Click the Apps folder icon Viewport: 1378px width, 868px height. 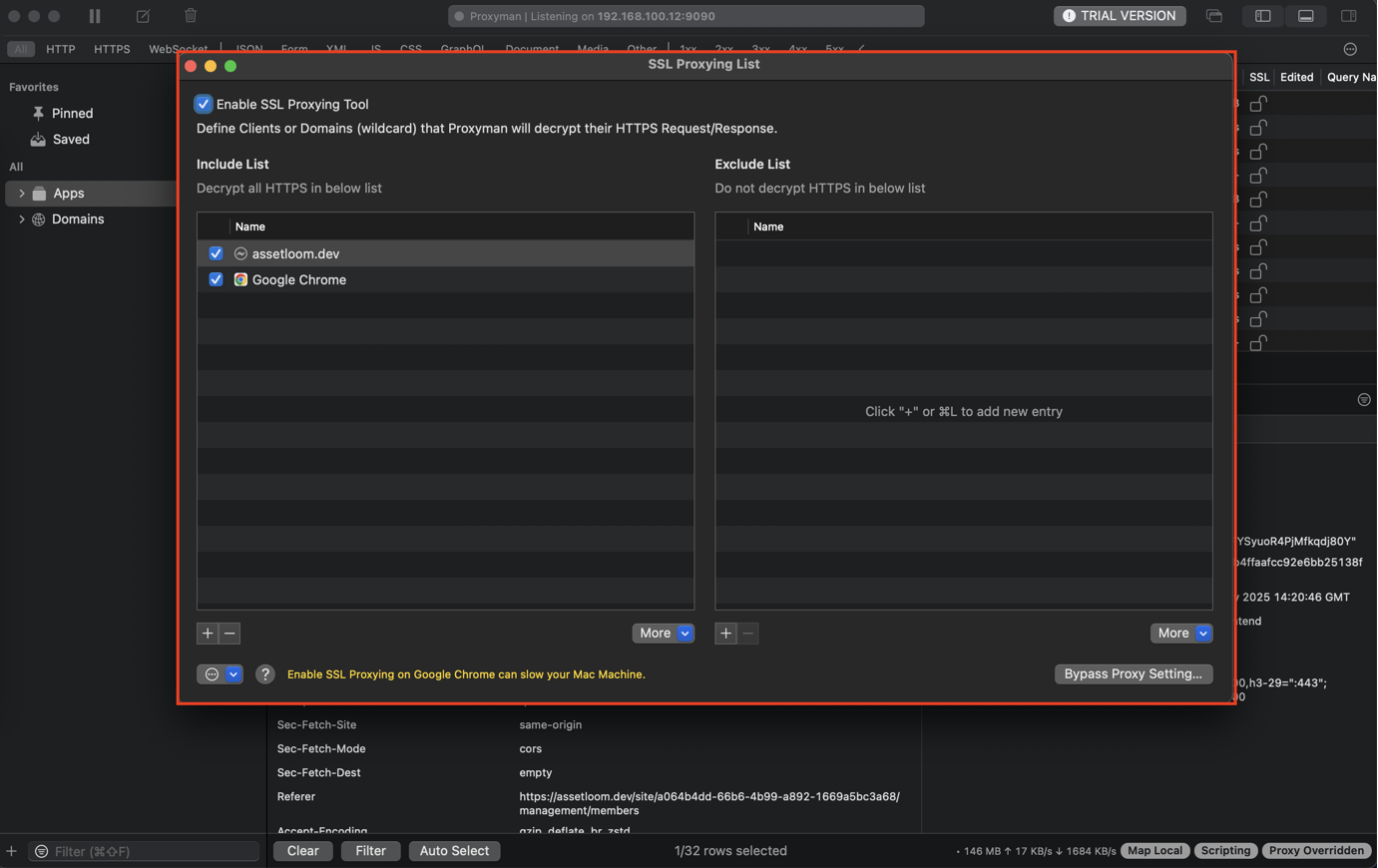pyautogui.click(x=39, y=194)
